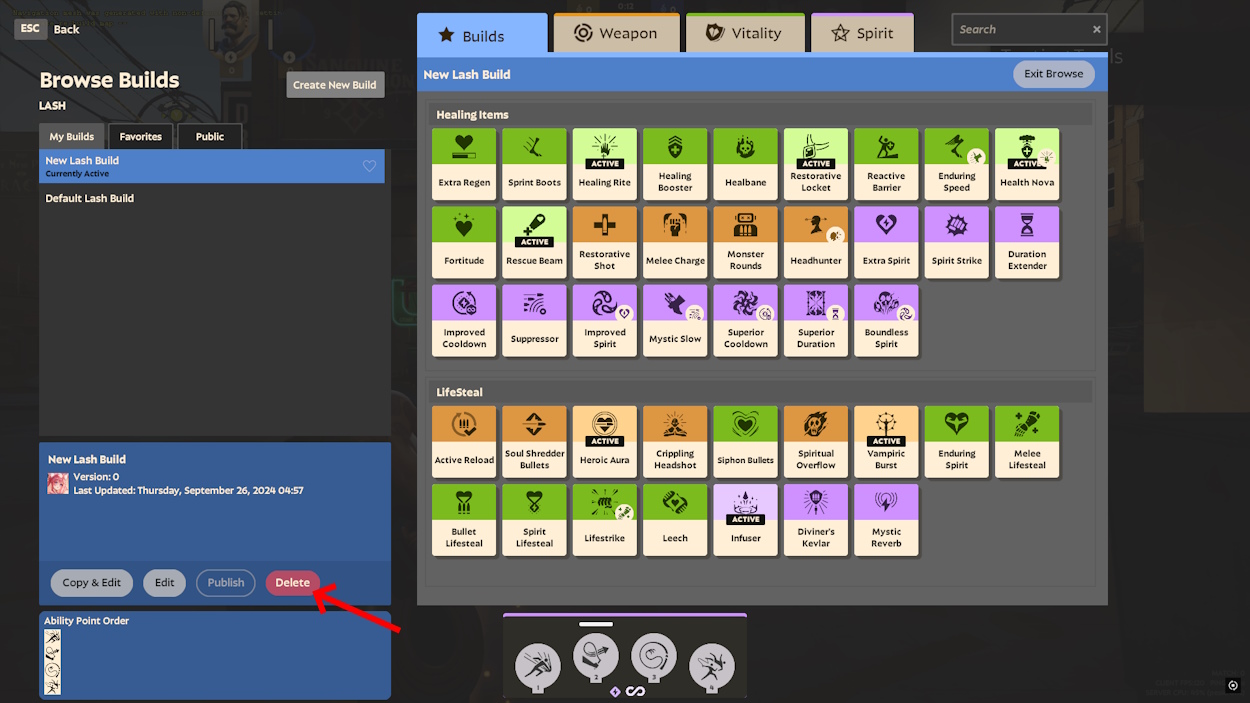Select the Spirit Strike item
1250x703 pixels.
[957, 242]
